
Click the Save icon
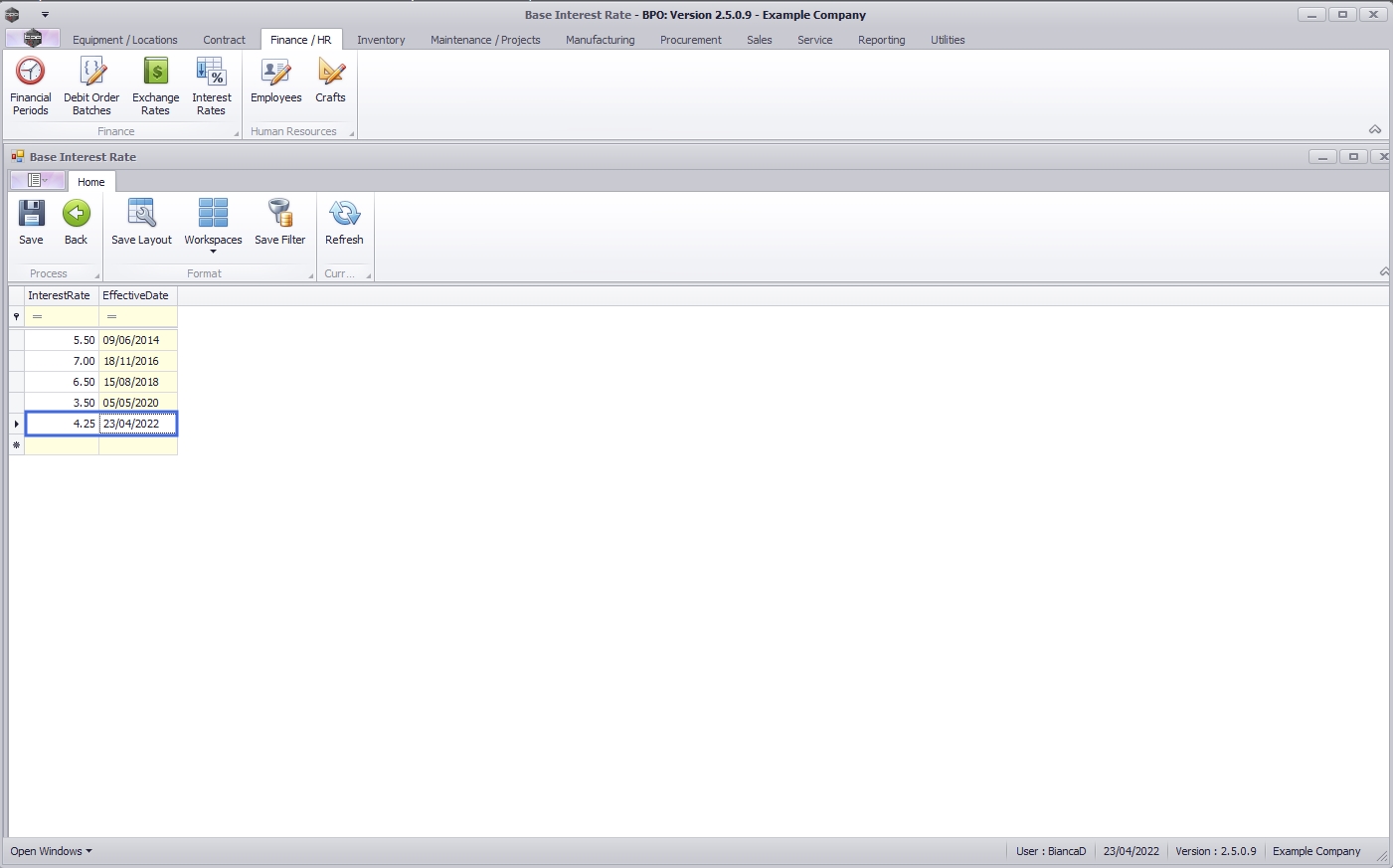coord(32,223)
